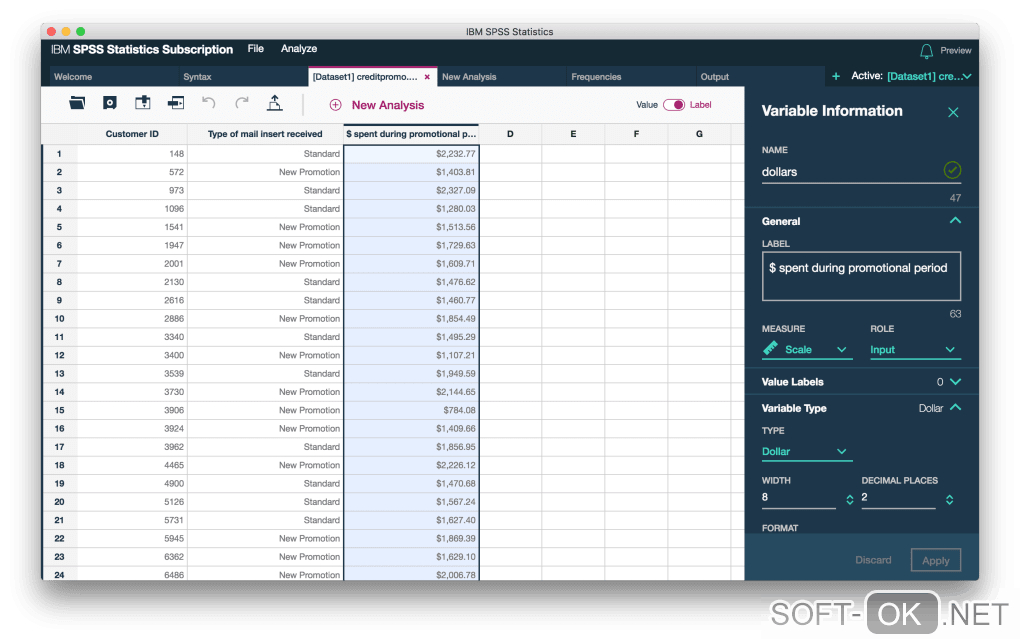
Task: Click the Preview link
Action: [956, 51]
